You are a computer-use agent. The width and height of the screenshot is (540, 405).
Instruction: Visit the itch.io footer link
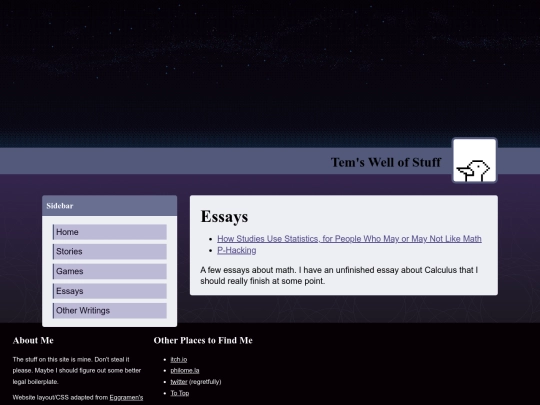[179, 360]
